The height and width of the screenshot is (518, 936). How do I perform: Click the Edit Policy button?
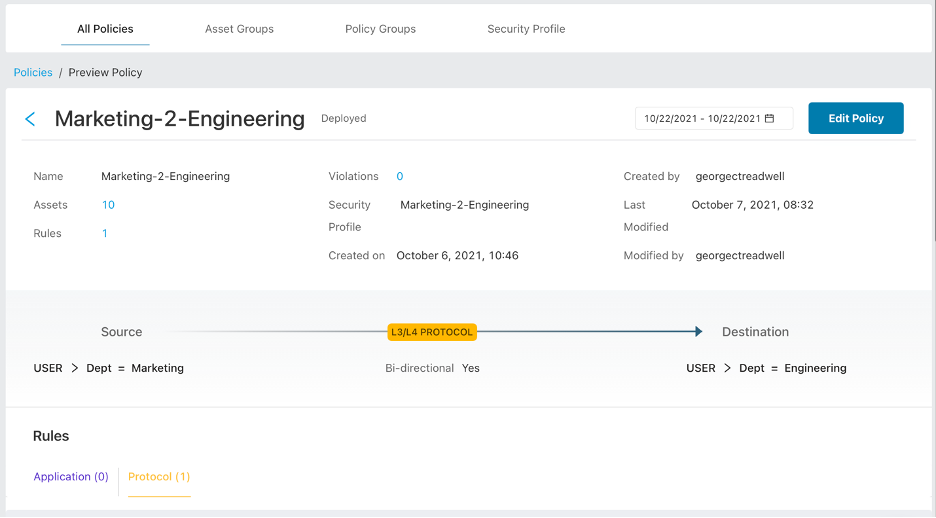coord(855,118)
